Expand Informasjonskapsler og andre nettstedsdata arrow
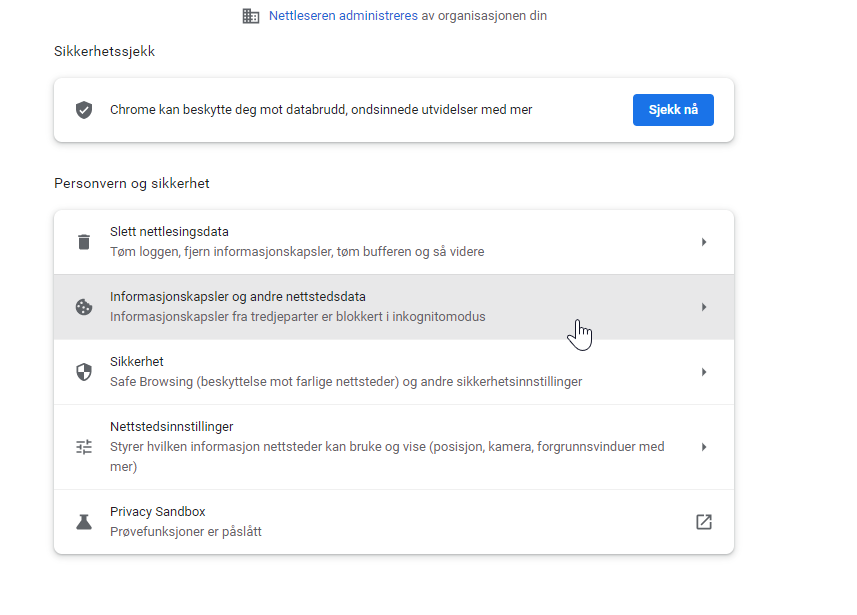857x615 pixels. [703, 307]
